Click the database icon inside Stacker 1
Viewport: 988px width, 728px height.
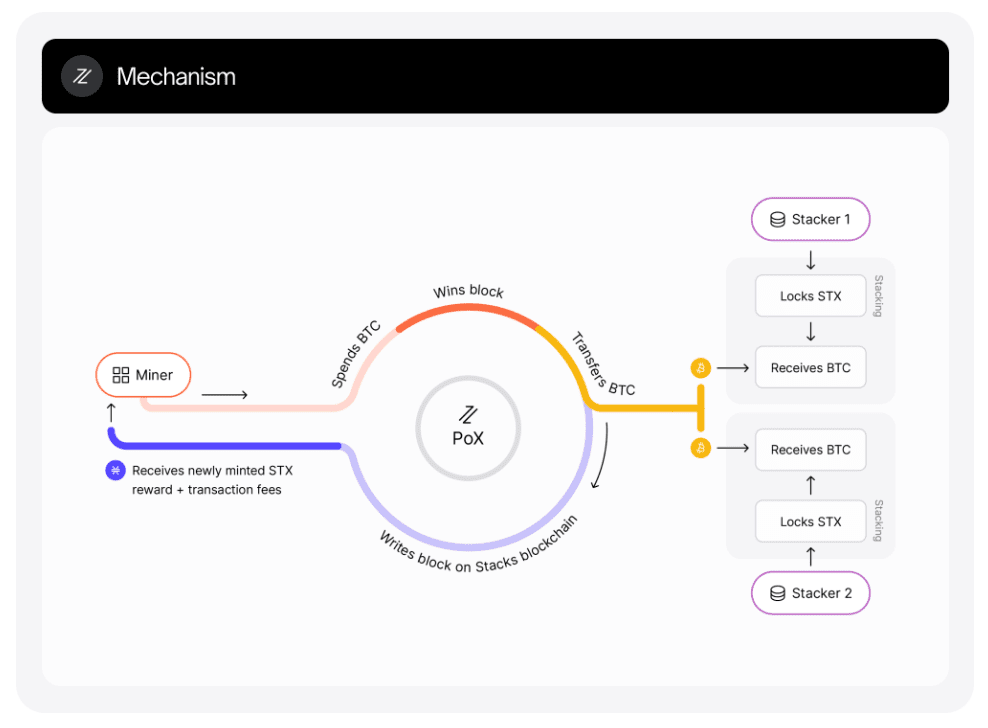point(777,219)
